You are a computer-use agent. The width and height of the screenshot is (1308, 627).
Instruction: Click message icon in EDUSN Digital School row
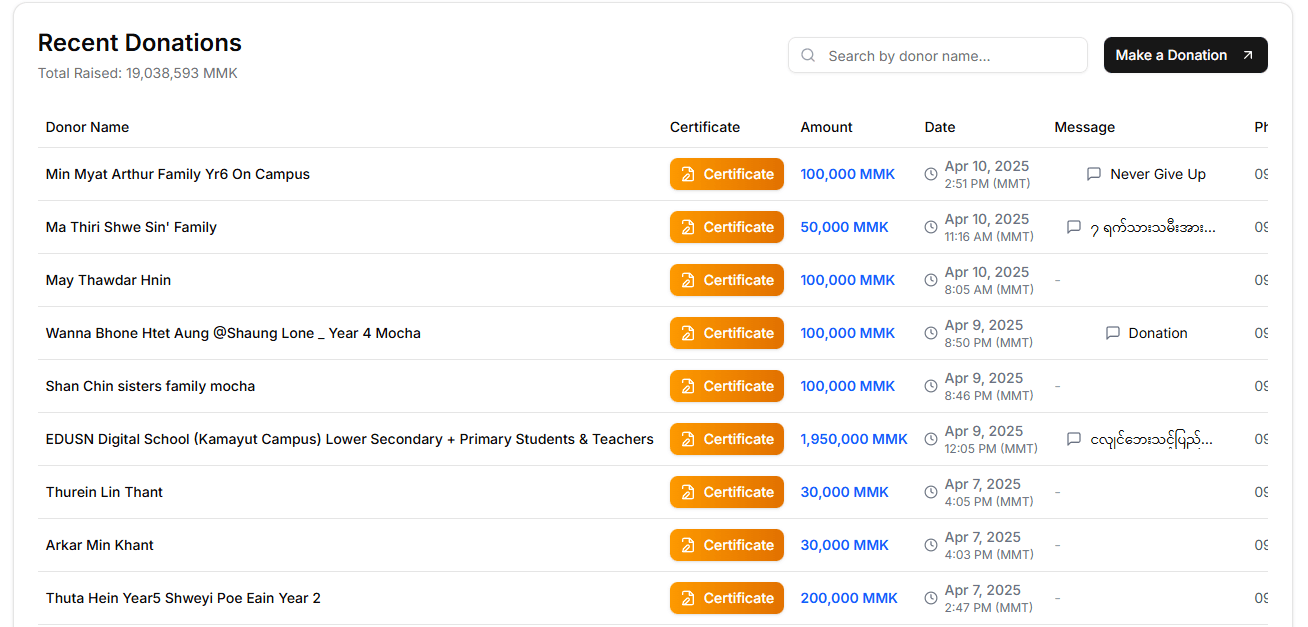click(x=1074, y=439)
